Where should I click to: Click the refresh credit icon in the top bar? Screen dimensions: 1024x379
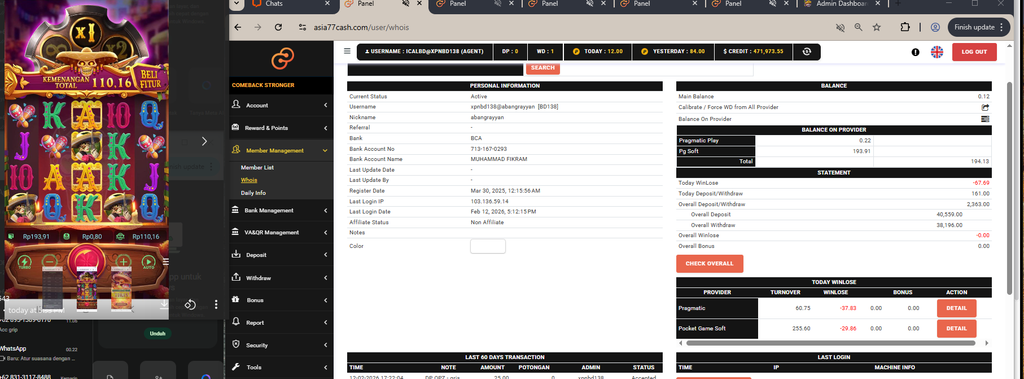pos(807,52)
